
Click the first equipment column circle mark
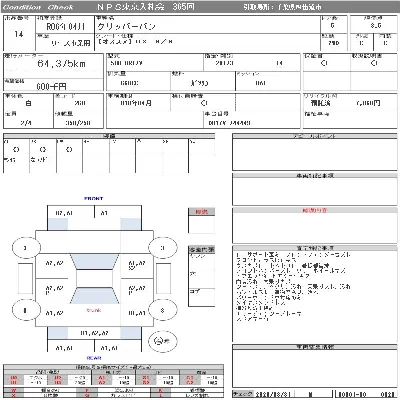point(16,150)
